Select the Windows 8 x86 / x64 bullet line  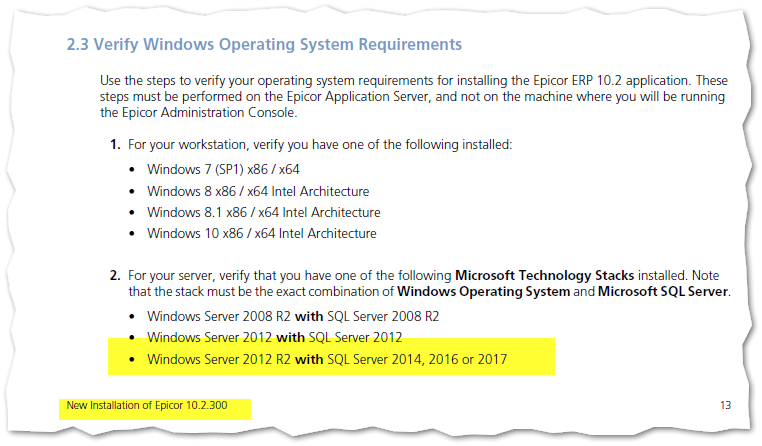coord(258,191)
